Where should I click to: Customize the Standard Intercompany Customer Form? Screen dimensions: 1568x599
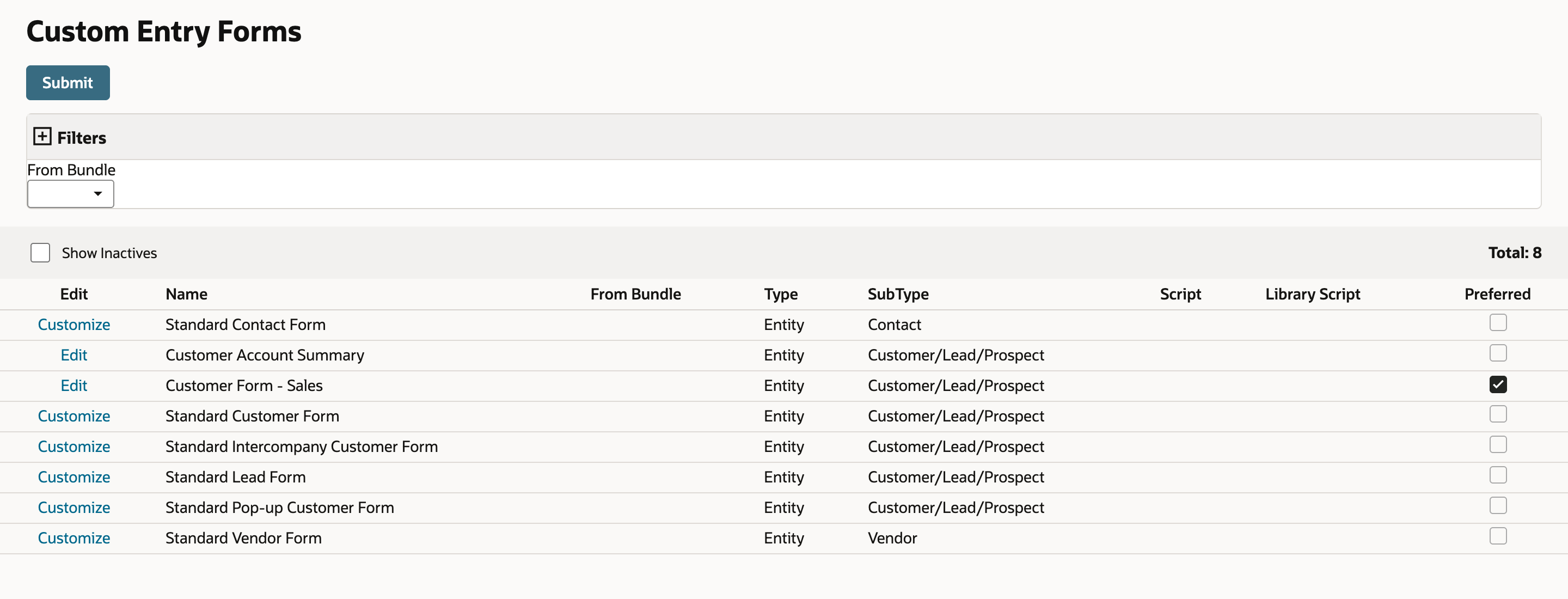(x=73, y=446)
